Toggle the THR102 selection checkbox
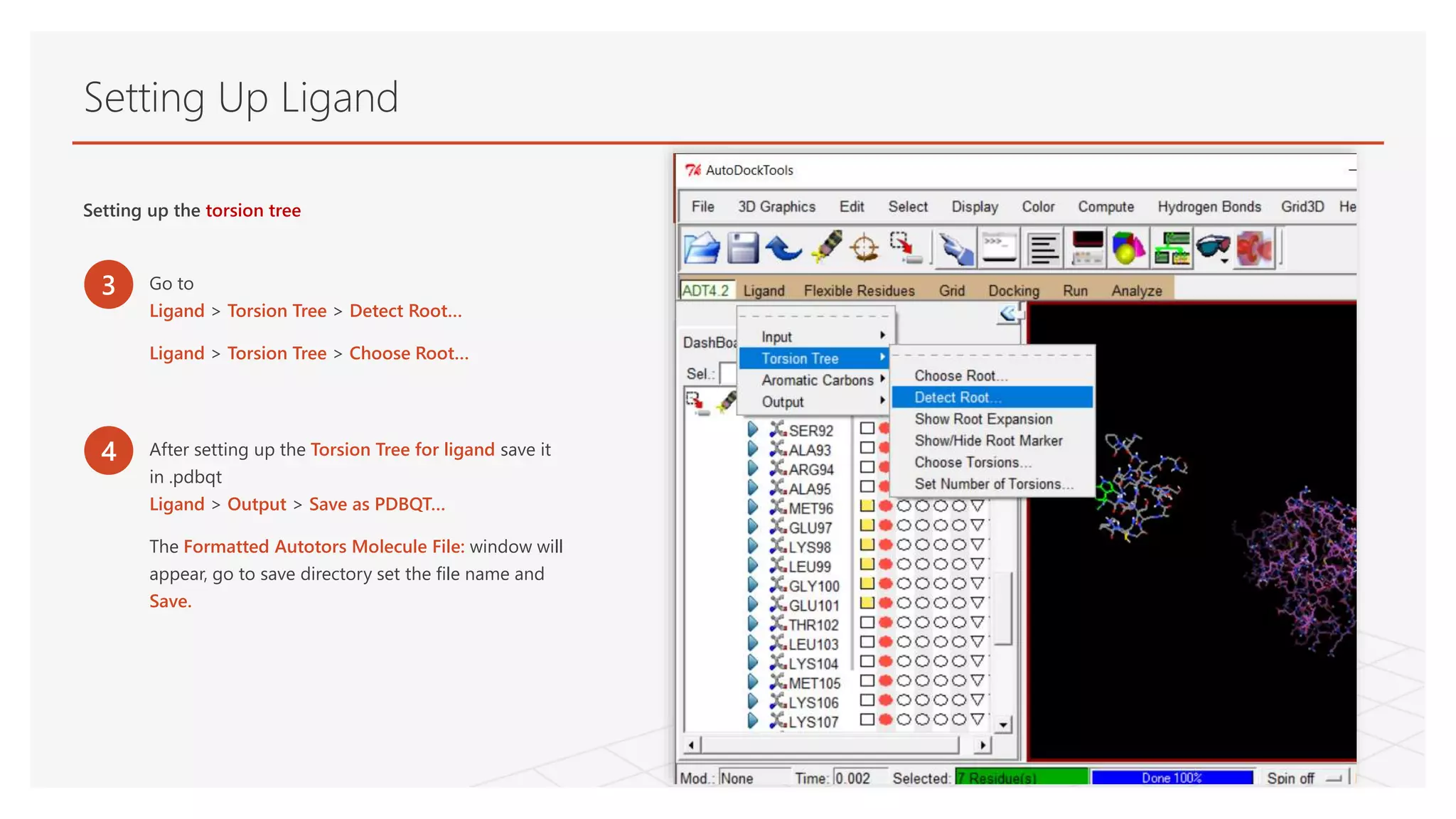 click(x=867, y=623)
